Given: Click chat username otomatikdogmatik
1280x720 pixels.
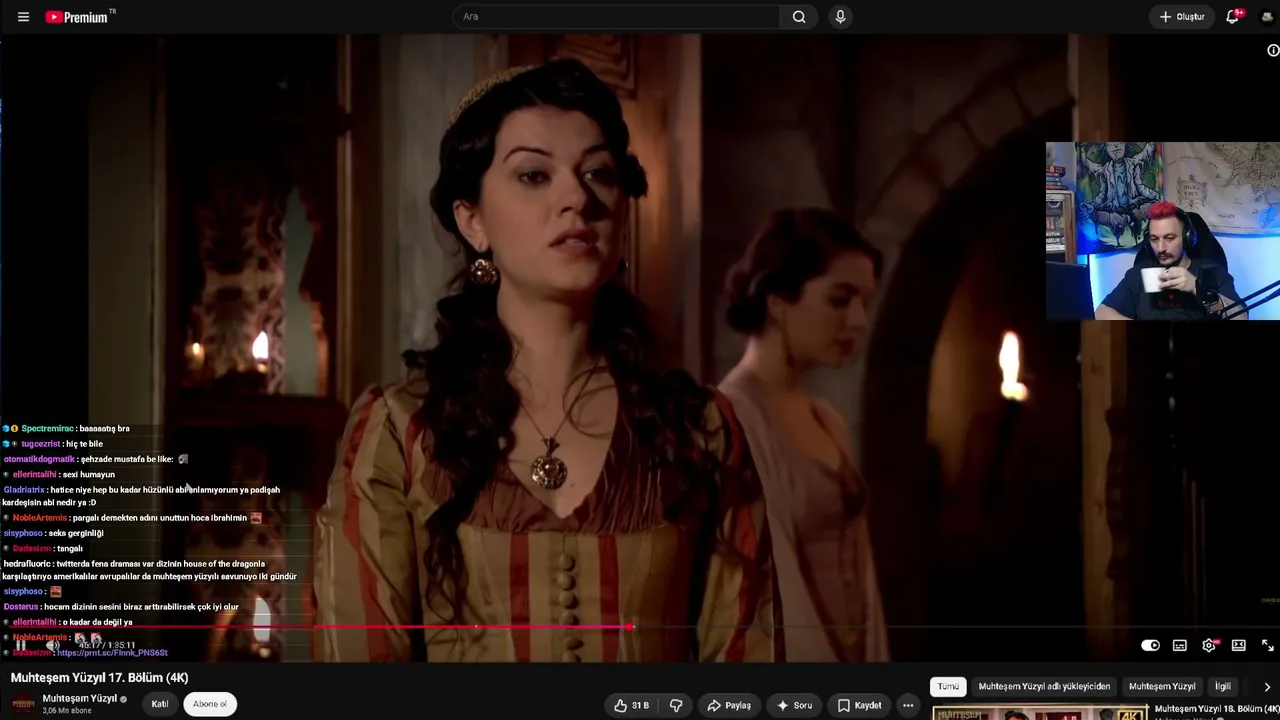Looking at the screenshot, I should click(39, 460).
